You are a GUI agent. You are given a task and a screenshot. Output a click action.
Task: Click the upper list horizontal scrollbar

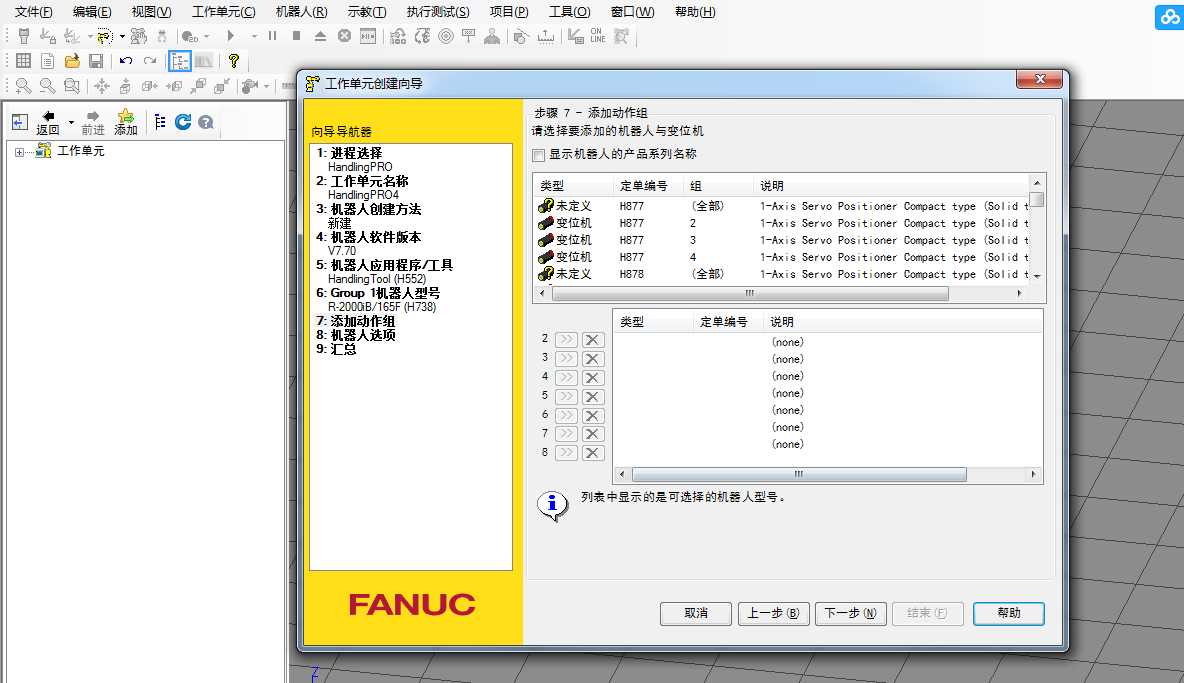tap(749, 294)
